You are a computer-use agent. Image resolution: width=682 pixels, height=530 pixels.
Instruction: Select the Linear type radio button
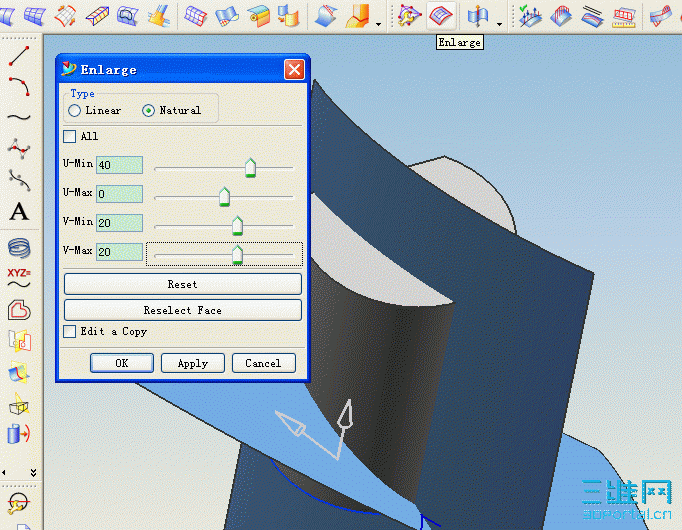tap(74, 110)
